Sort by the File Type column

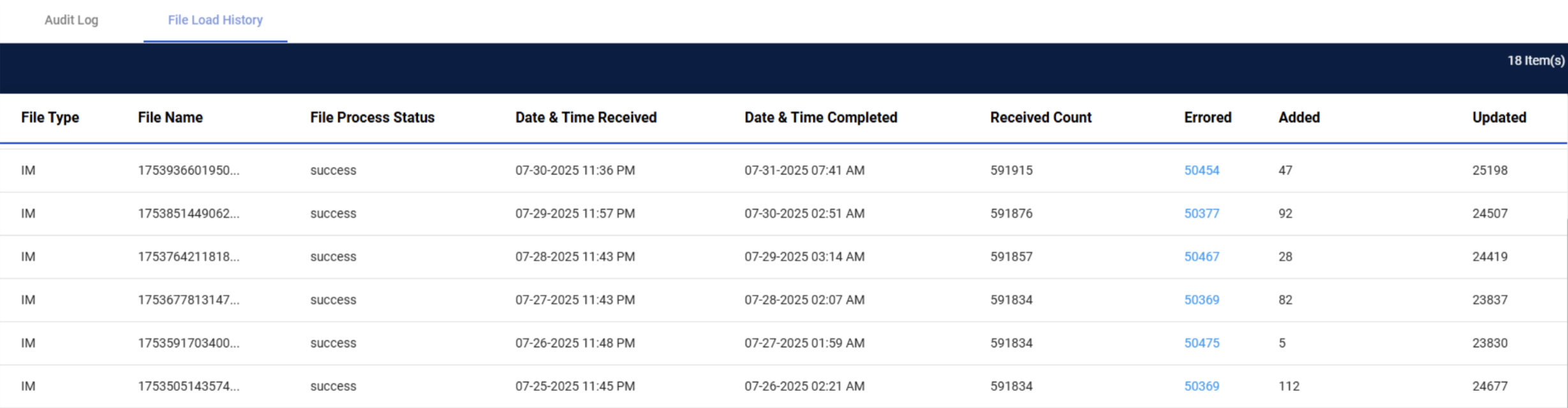click(x=50, y=117)
